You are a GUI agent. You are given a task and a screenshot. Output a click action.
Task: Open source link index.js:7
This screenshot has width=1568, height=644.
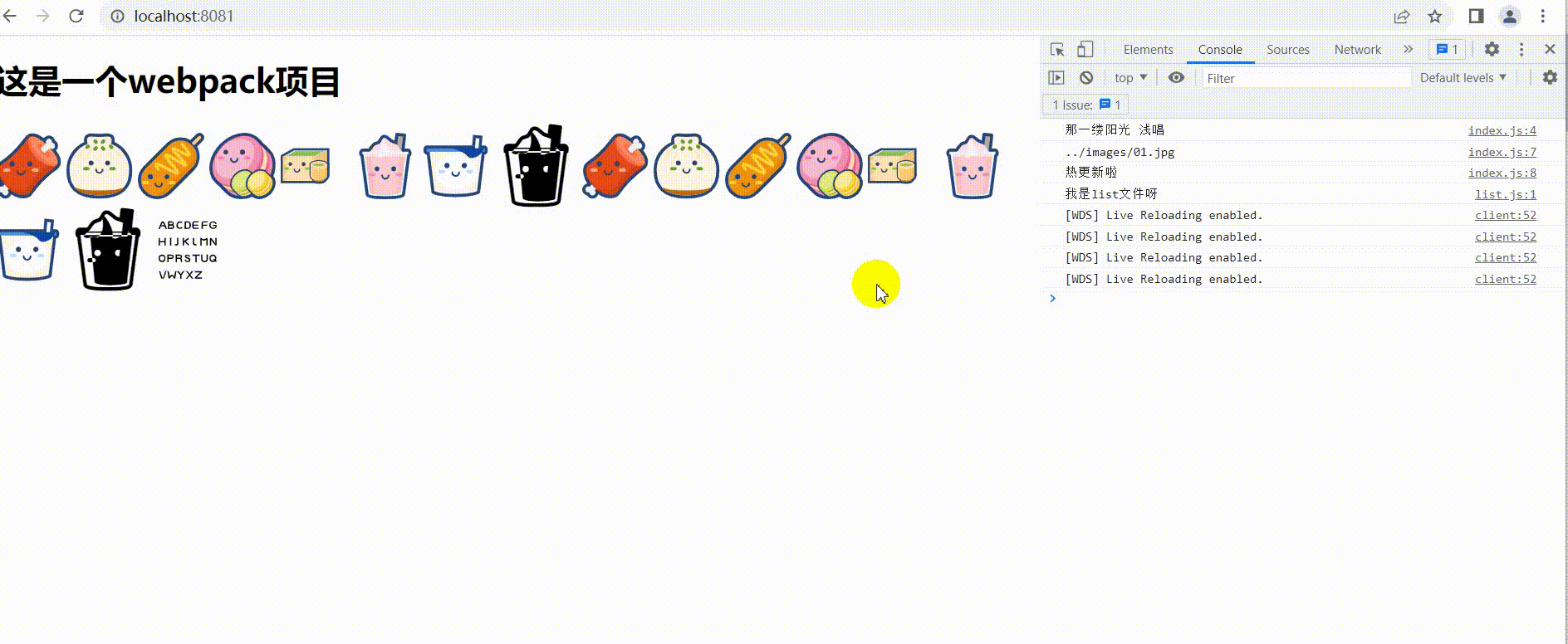click(1502, 152)
